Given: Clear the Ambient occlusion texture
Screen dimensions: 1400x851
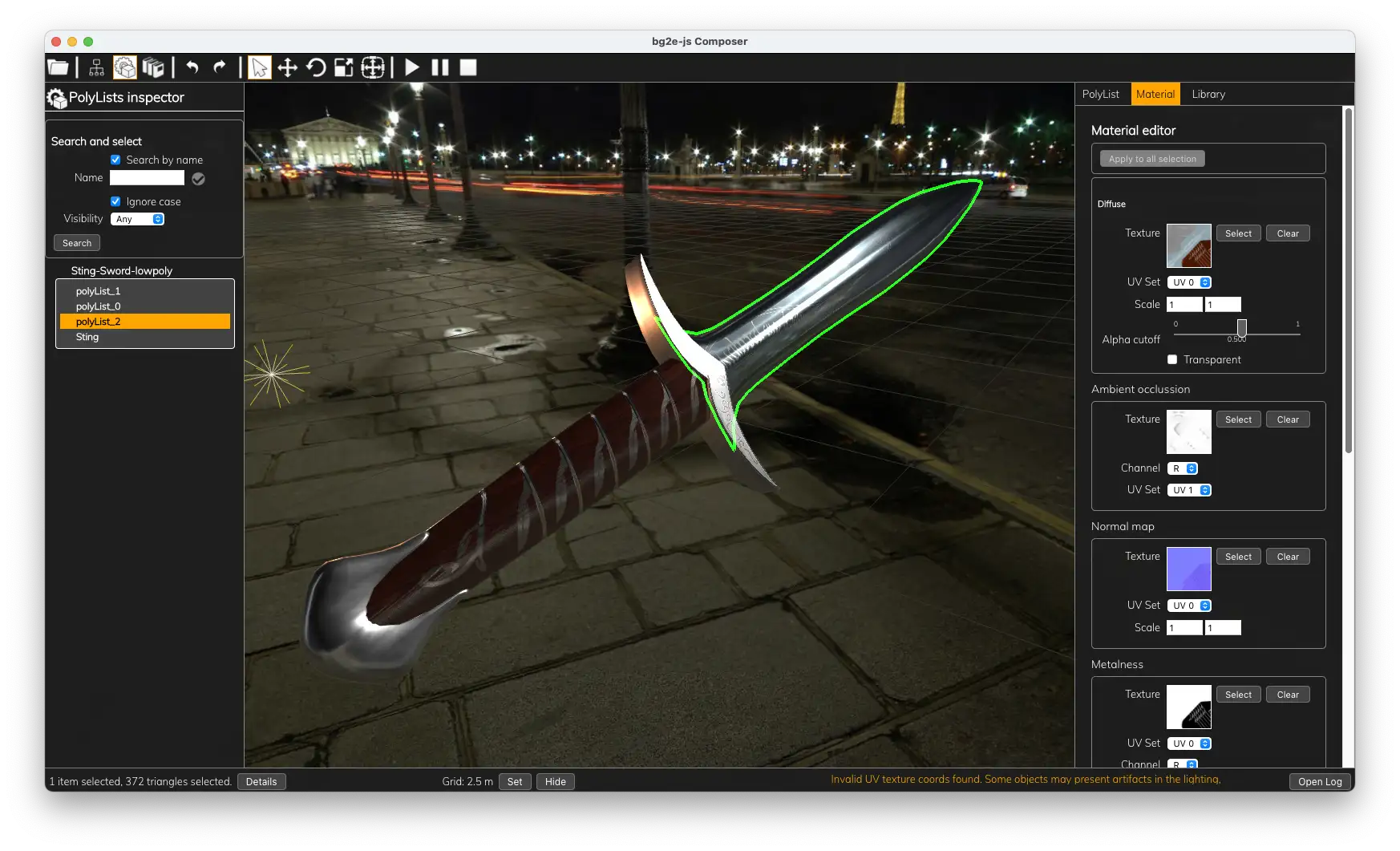Looking at the screenshot, I should (1288, 419).
